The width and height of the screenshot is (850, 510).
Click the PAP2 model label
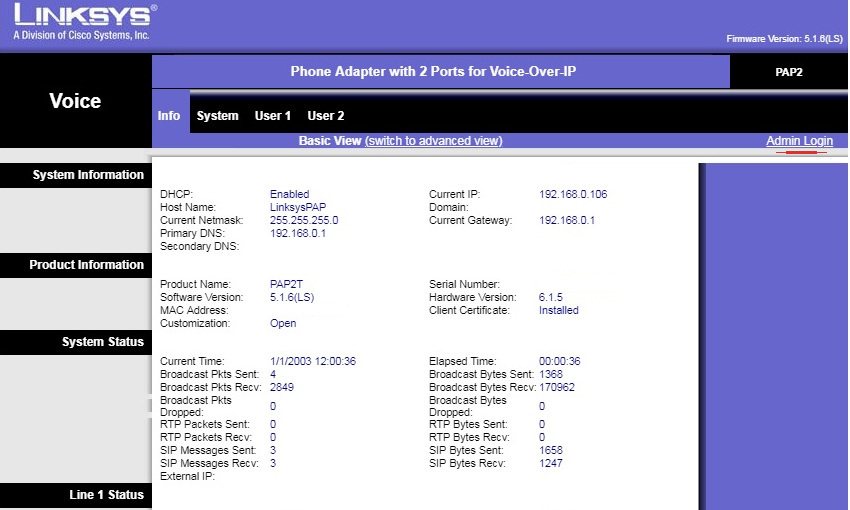coord(788,72)
